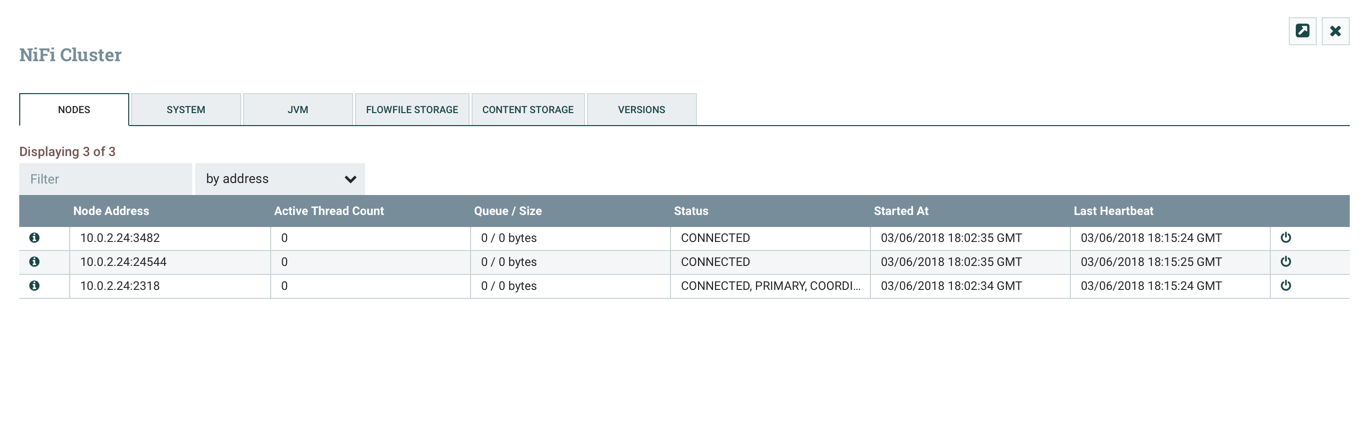Sort nodes by Status column

click(x=691, y=211)
